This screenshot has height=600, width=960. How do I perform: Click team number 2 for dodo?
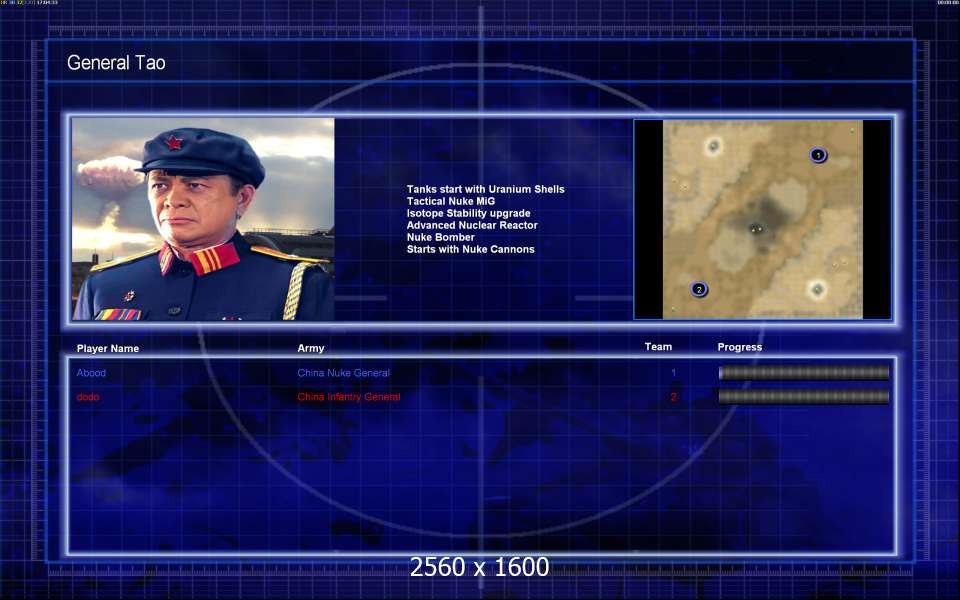(673, 397)
